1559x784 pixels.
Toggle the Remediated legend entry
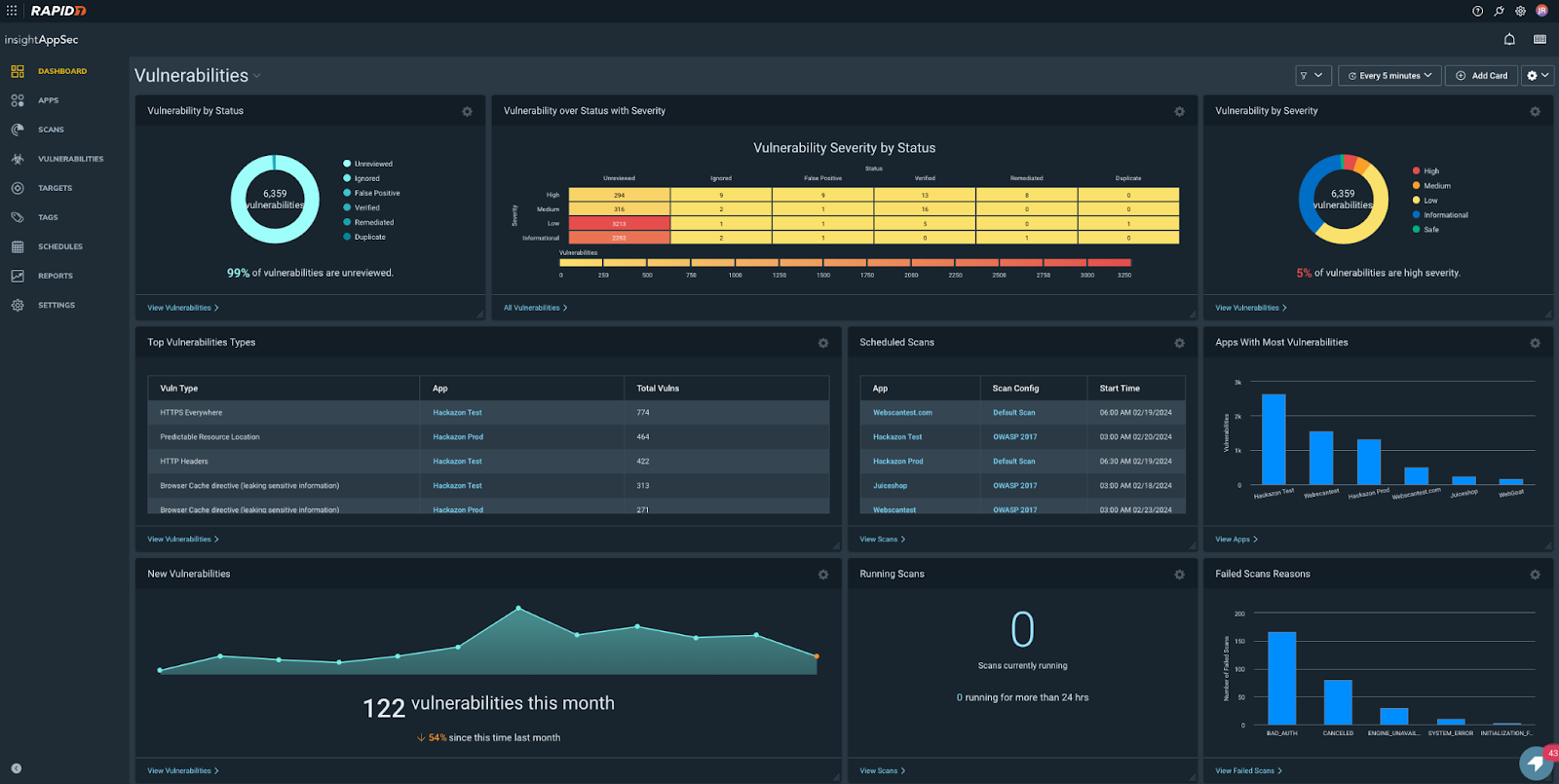point(373,222)
